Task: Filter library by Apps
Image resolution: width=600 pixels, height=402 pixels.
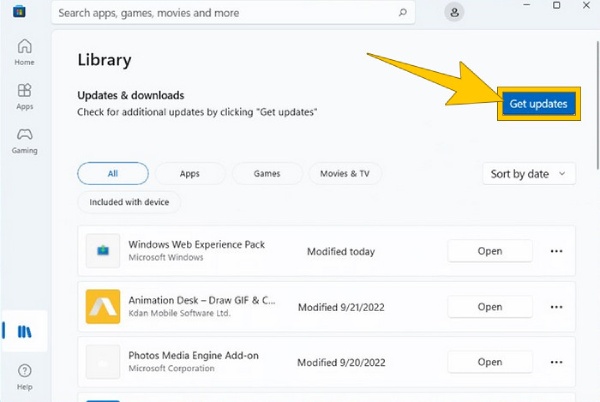Action: [x=190, y=174]
